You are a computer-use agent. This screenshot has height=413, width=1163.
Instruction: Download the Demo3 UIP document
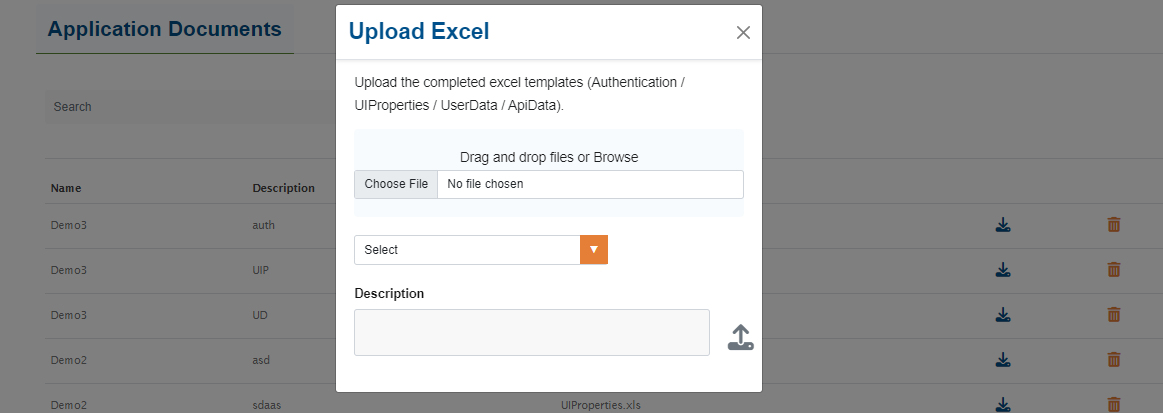(x=1003, y=270)
